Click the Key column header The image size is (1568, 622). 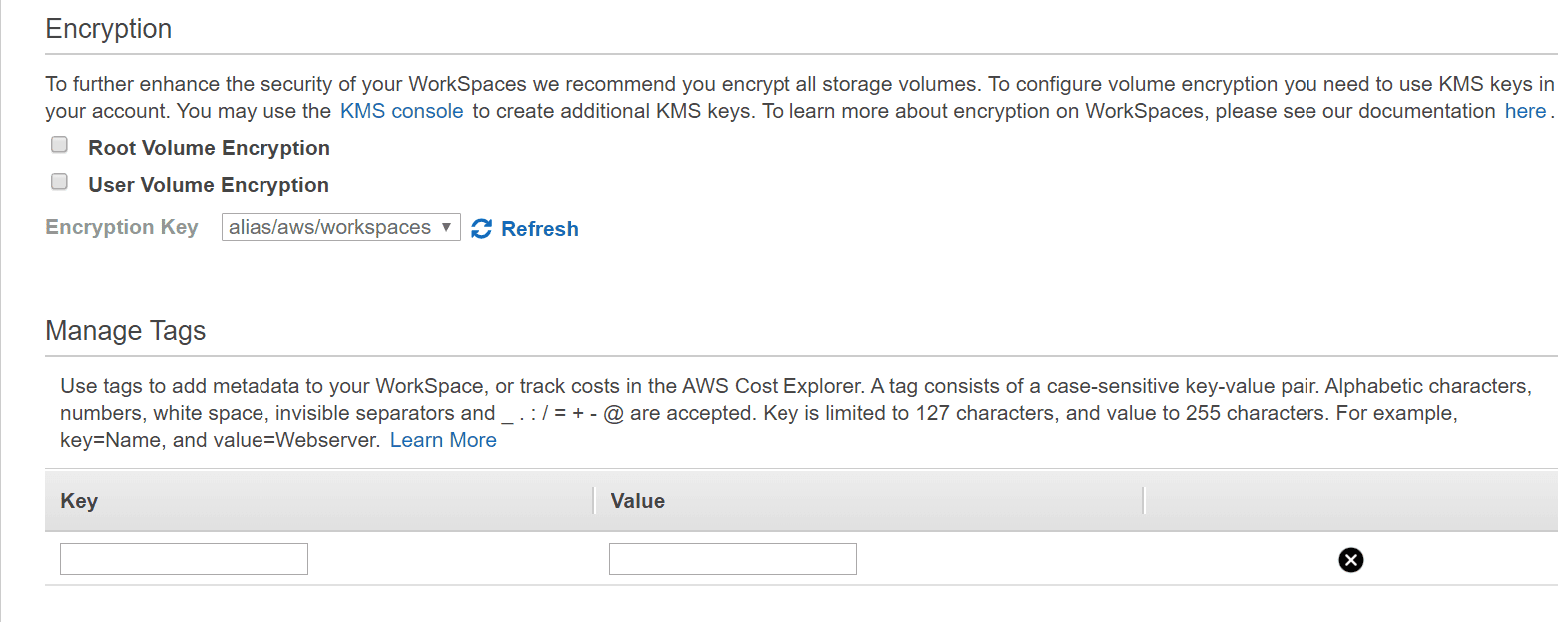tap(79, 501)
